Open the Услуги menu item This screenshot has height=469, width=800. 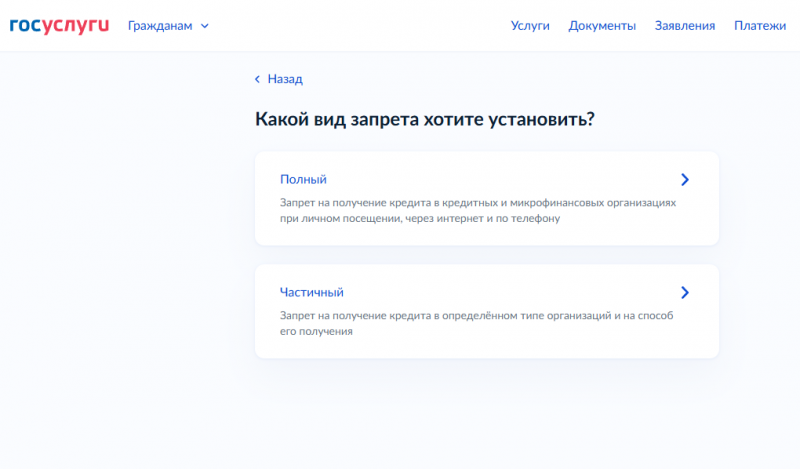click(530, 26)
